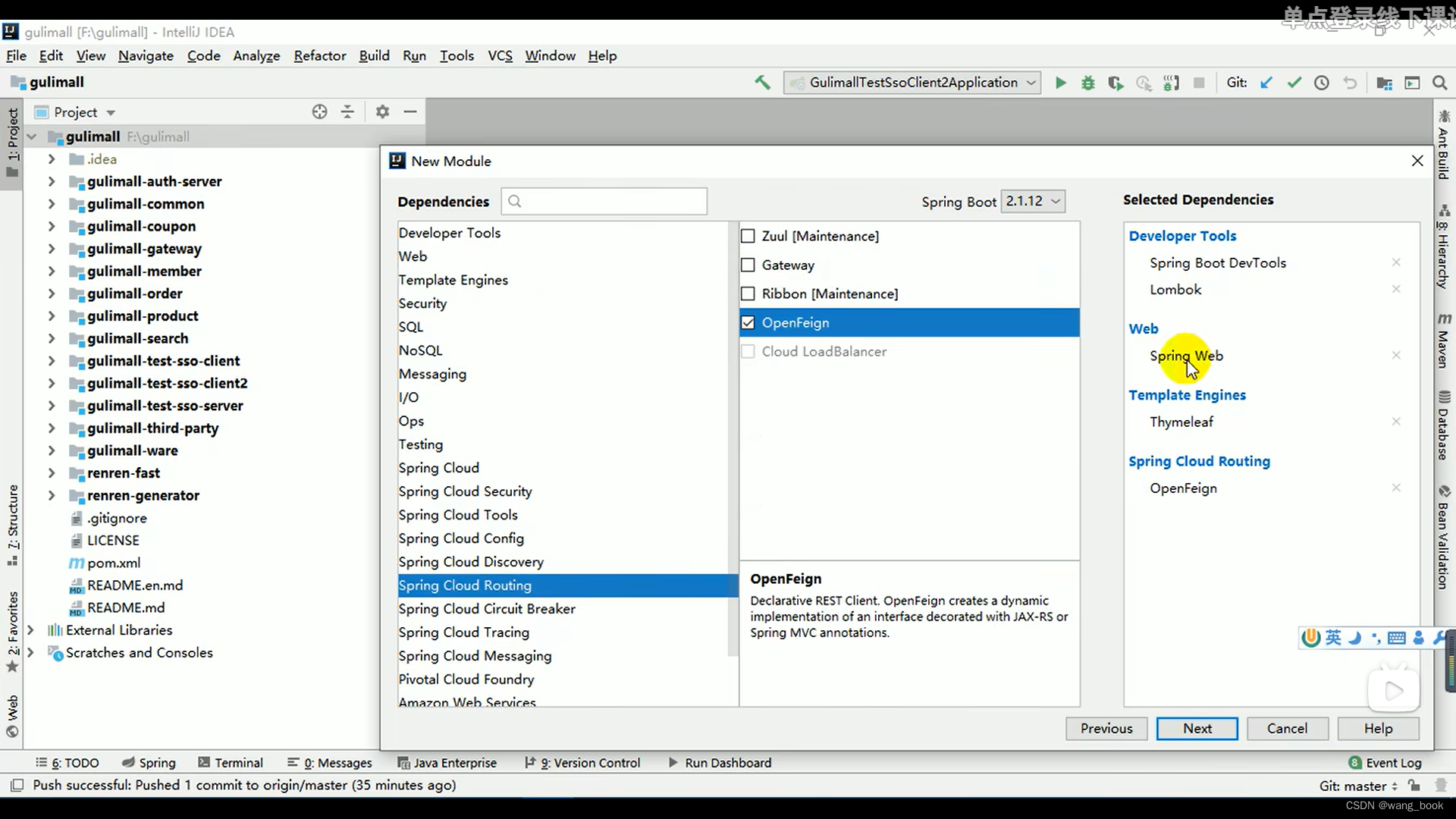
Task: Check the Ribbon [Maintenance] checkbox
Action: click(748, 293)
